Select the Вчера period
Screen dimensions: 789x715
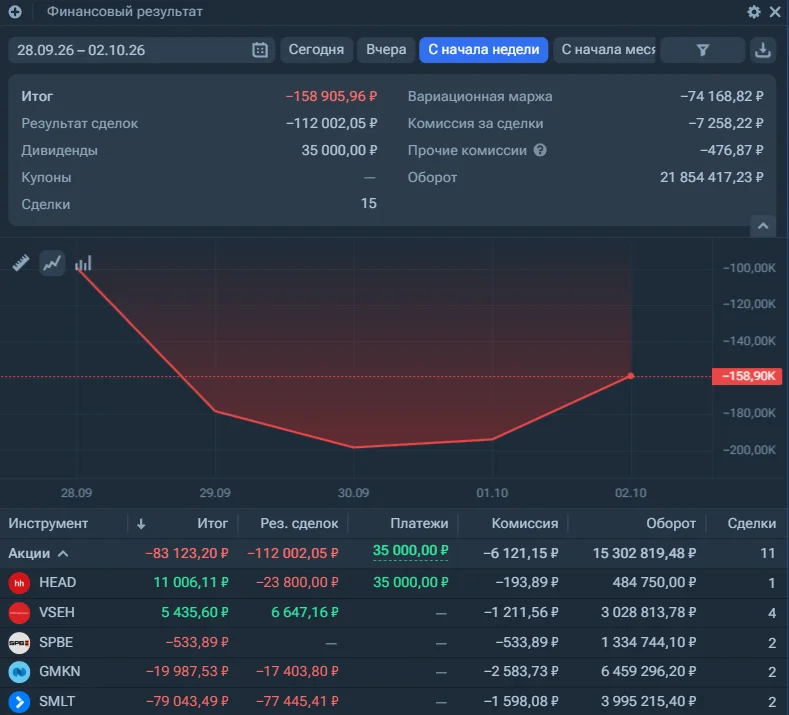coord(386,50)
